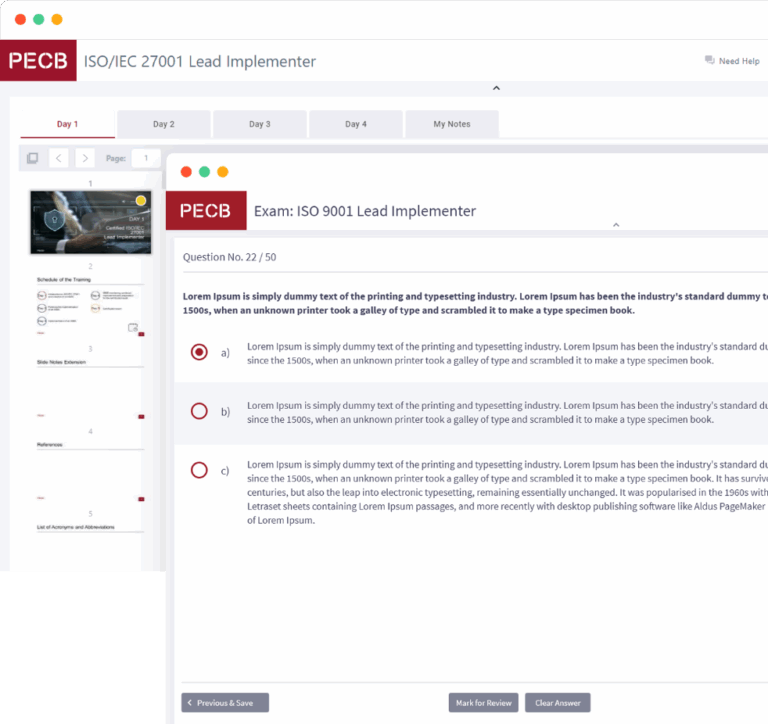This screenshot has height=724, width=768.
Task: Click the Clear Answer button
Action: (x=557, y=703)
